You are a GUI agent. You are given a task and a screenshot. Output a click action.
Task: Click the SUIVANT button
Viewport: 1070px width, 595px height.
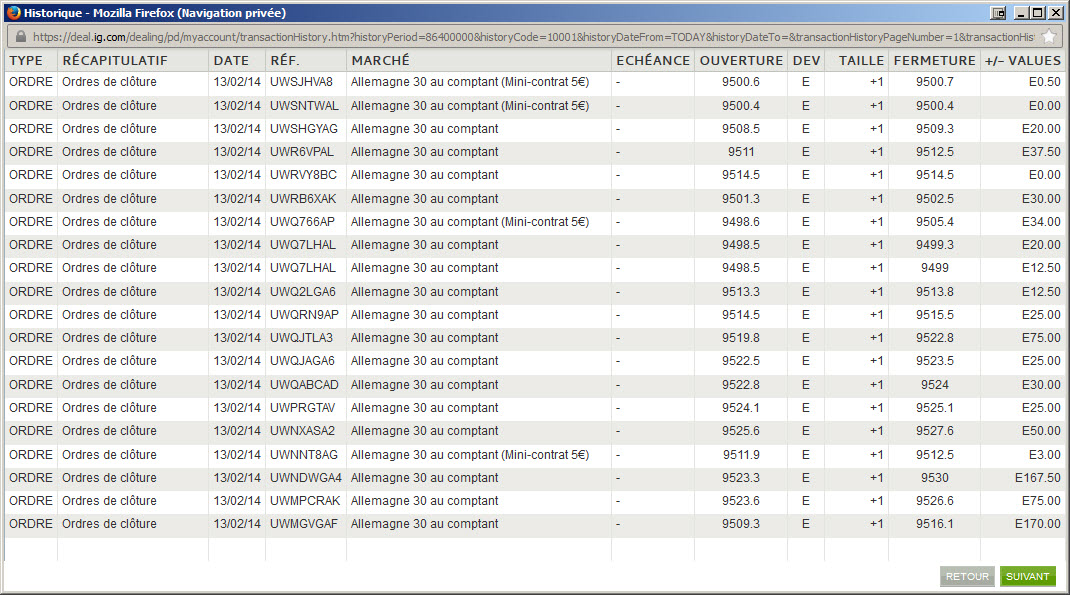click(x=1027, y=577)
